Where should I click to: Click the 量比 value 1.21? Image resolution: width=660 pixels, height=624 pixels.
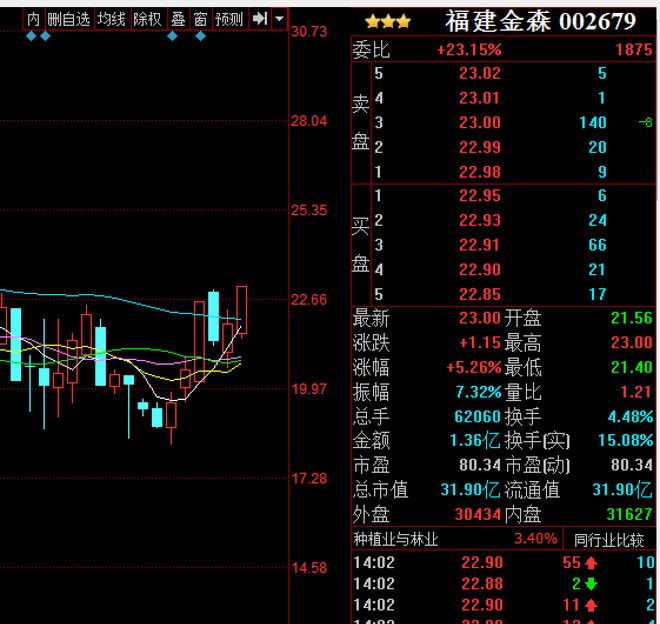(636, 392)
